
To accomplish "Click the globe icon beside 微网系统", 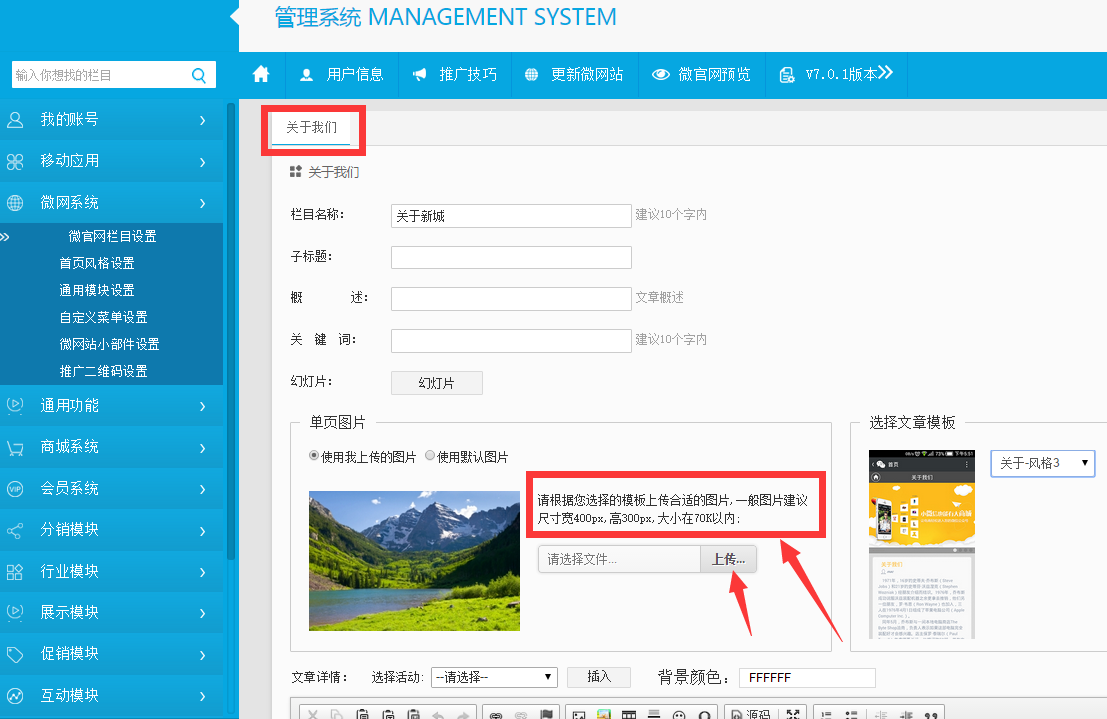I will click(x=15, y=203).
